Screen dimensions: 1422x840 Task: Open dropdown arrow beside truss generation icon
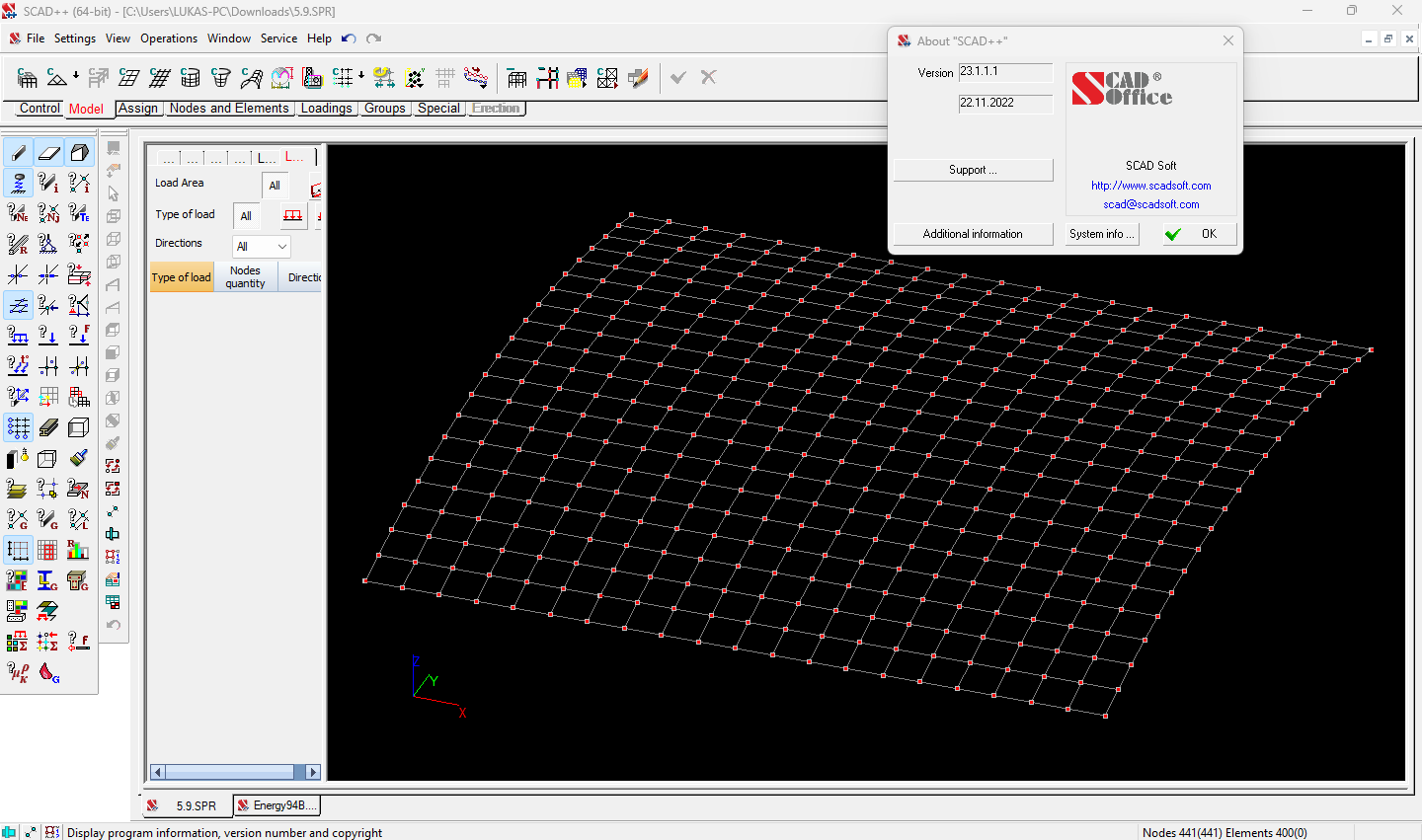76,76
